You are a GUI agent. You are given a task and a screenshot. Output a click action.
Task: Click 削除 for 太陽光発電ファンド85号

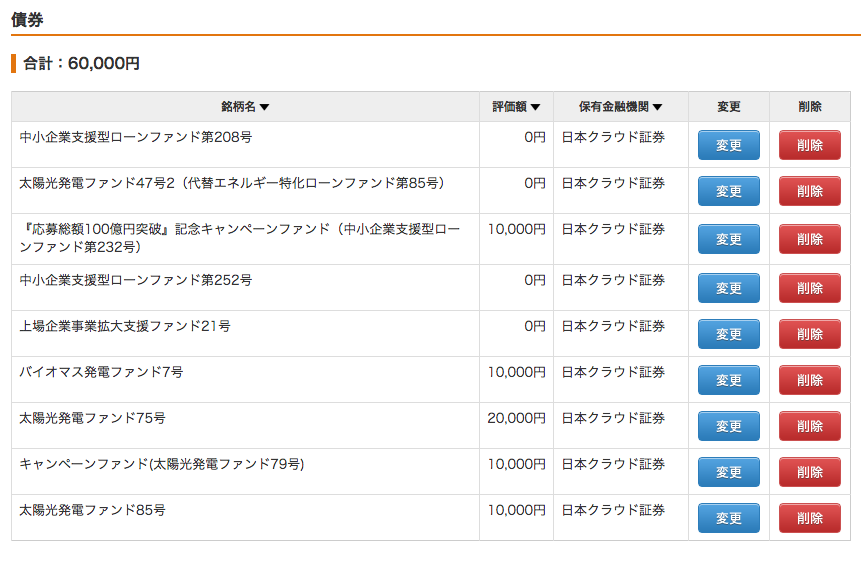coord(810,518)
